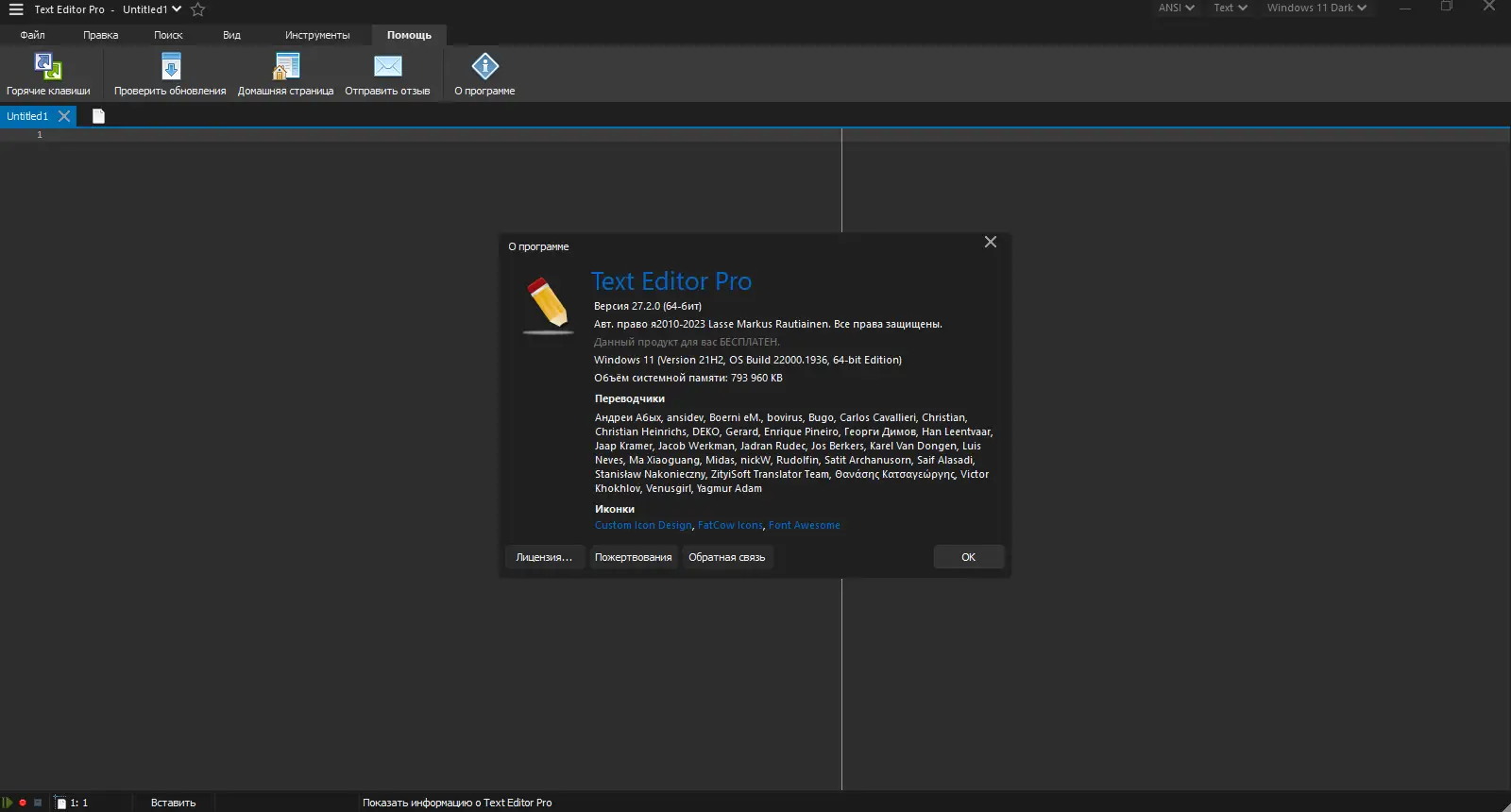Viewport: 1511px width, 812px height.
Task: Open the Text highlighter dropdown
Action: coord(1231,8)
